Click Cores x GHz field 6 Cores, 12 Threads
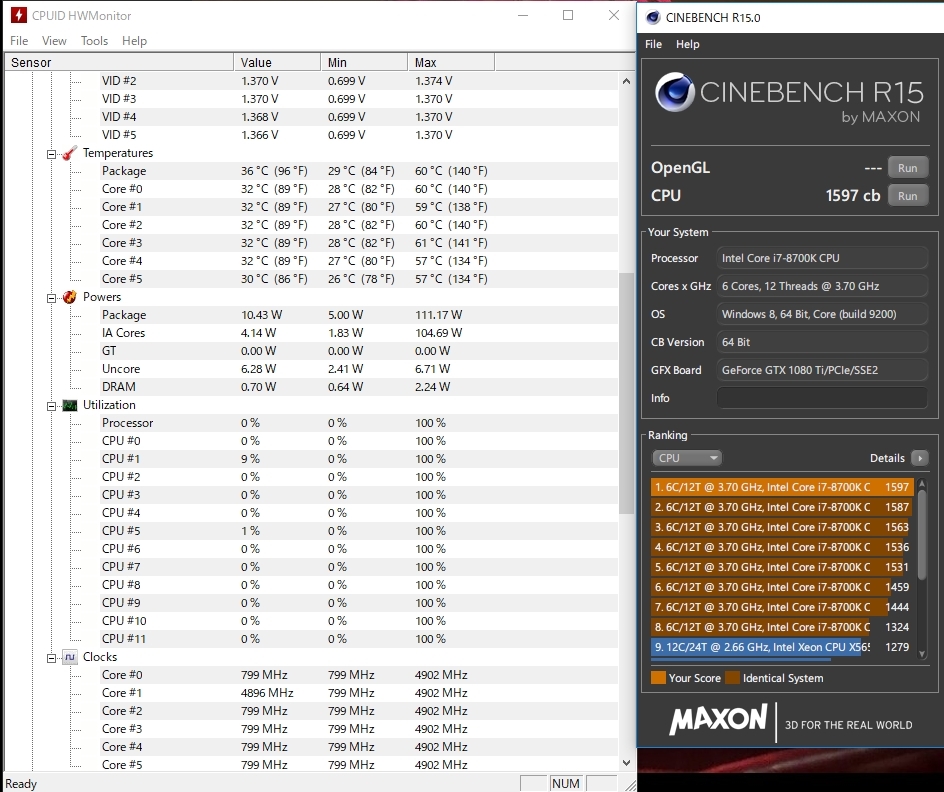The height and width of the screenshot is (792, 944). click(x=822, y=286)
